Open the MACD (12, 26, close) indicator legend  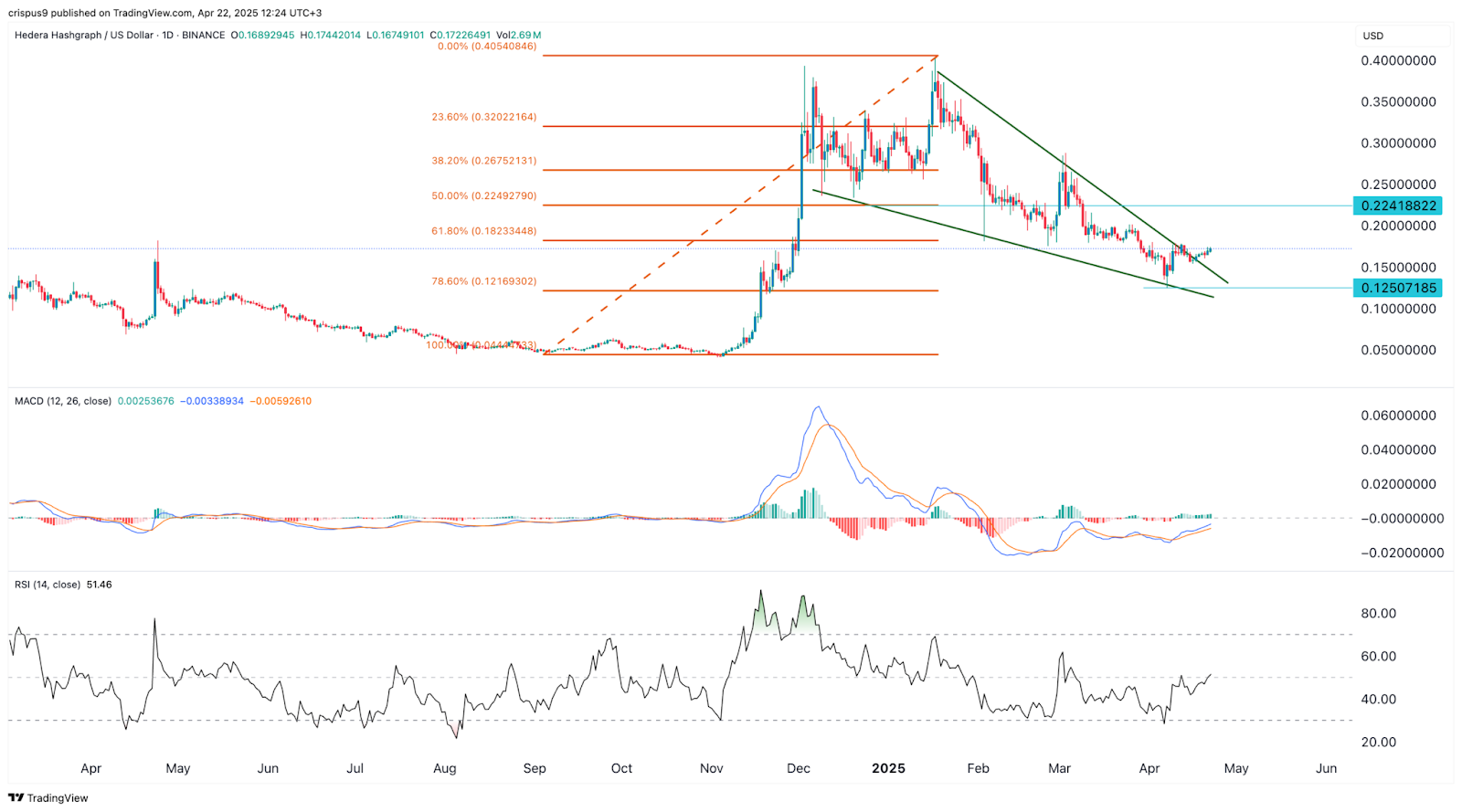coord(63,401)
